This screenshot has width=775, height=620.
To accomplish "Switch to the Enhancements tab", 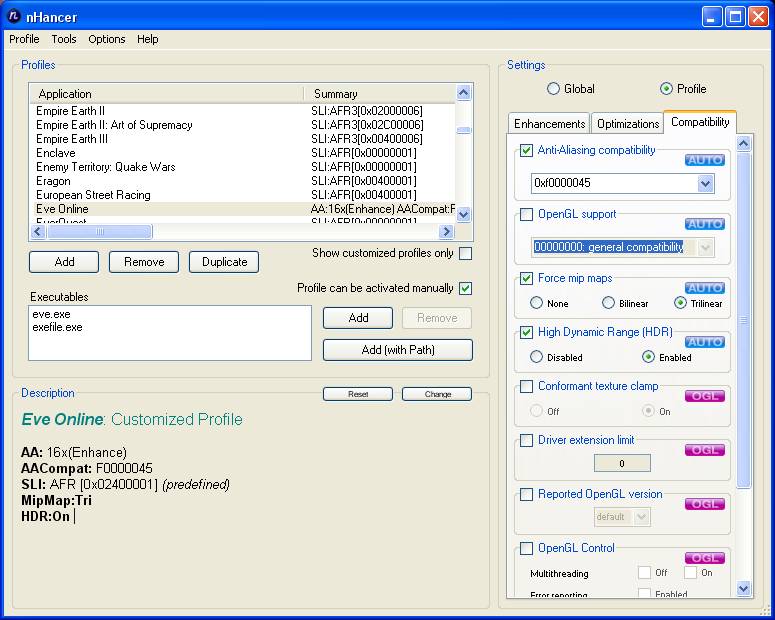I will 549,123.
